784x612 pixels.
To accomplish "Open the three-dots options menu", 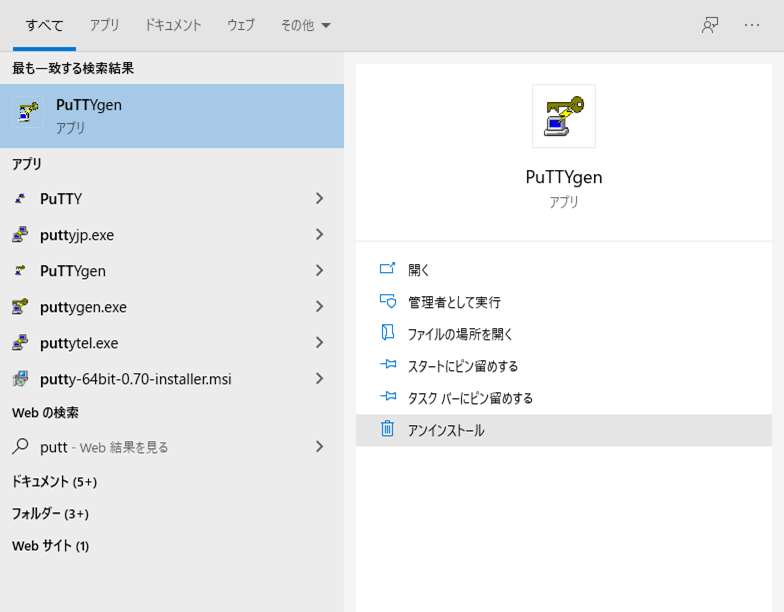I will click(x=752, y=25).
